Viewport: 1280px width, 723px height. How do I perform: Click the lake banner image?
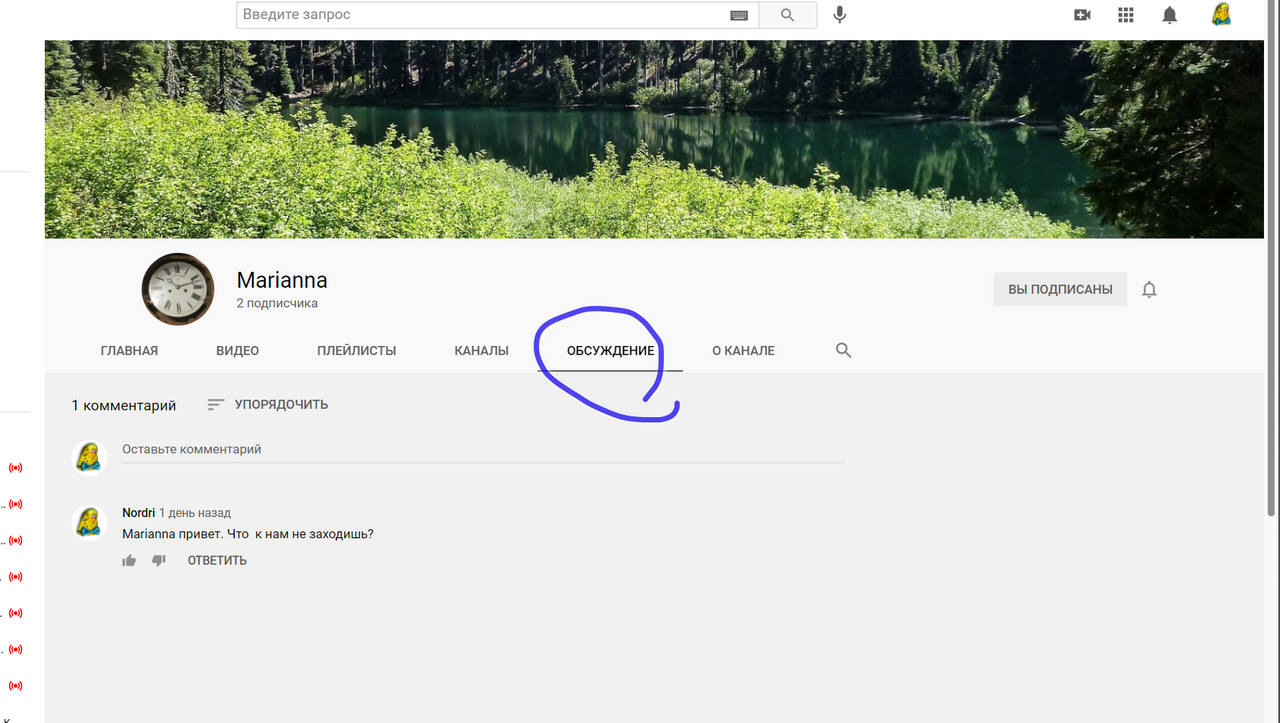pos(654,139)
